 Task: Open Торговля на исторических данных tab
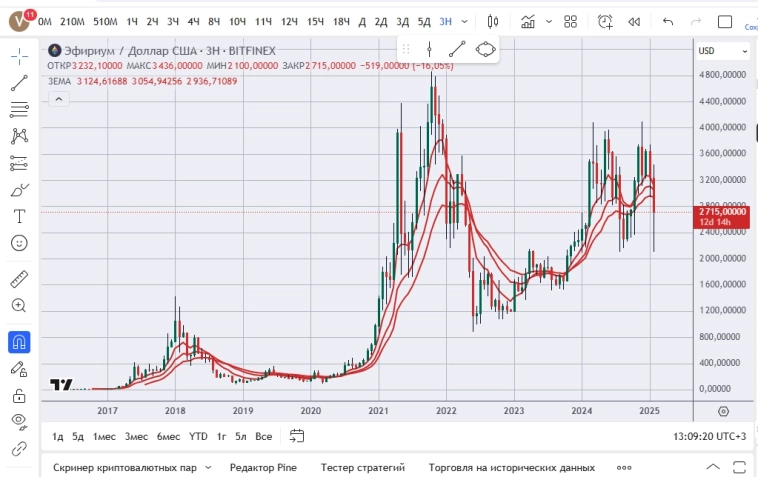[511, 467]
